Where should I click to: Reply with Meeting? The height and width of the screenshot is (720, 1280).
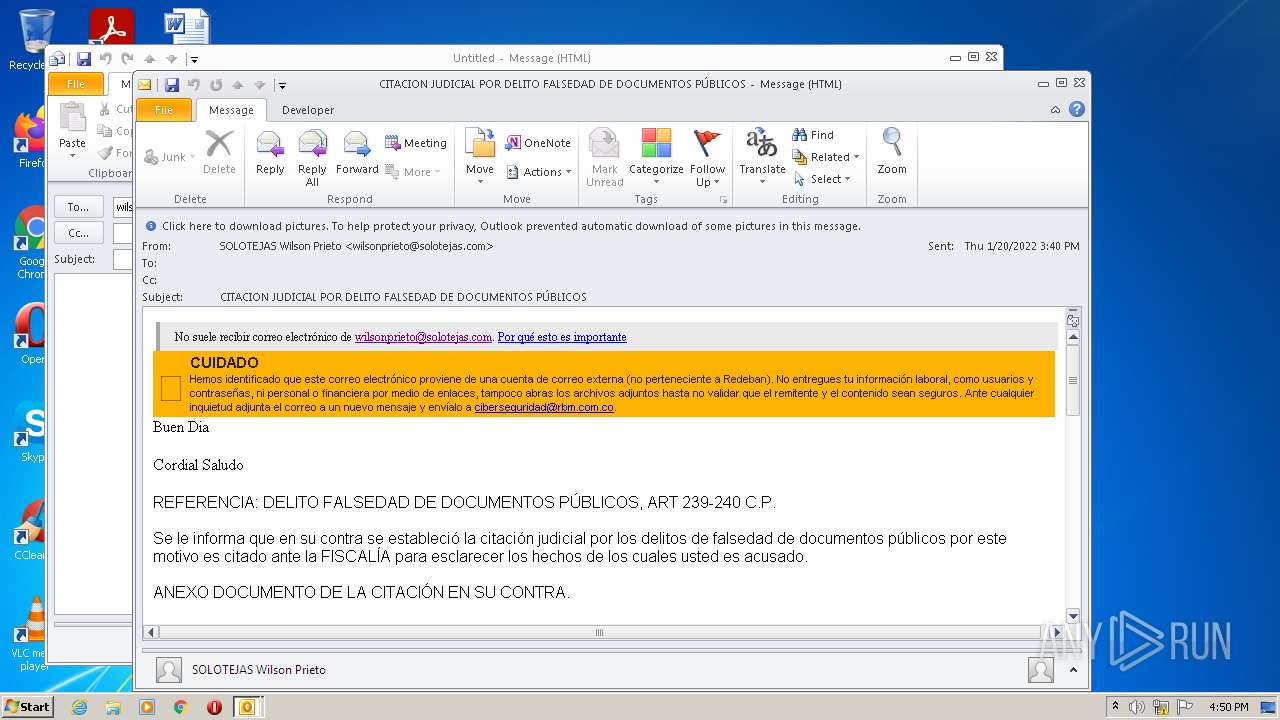(416, 143)
